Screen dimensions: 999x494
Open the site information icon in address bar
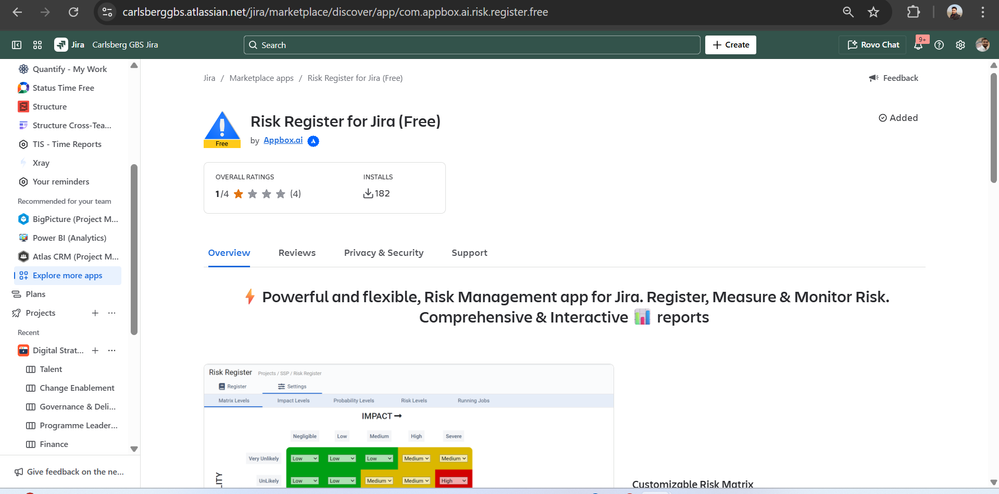[x=107, y=12]
